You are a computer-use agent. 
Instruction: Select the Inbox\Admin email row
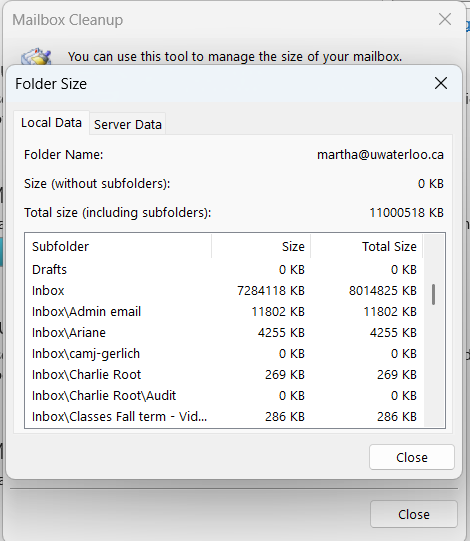coord(224,312)
